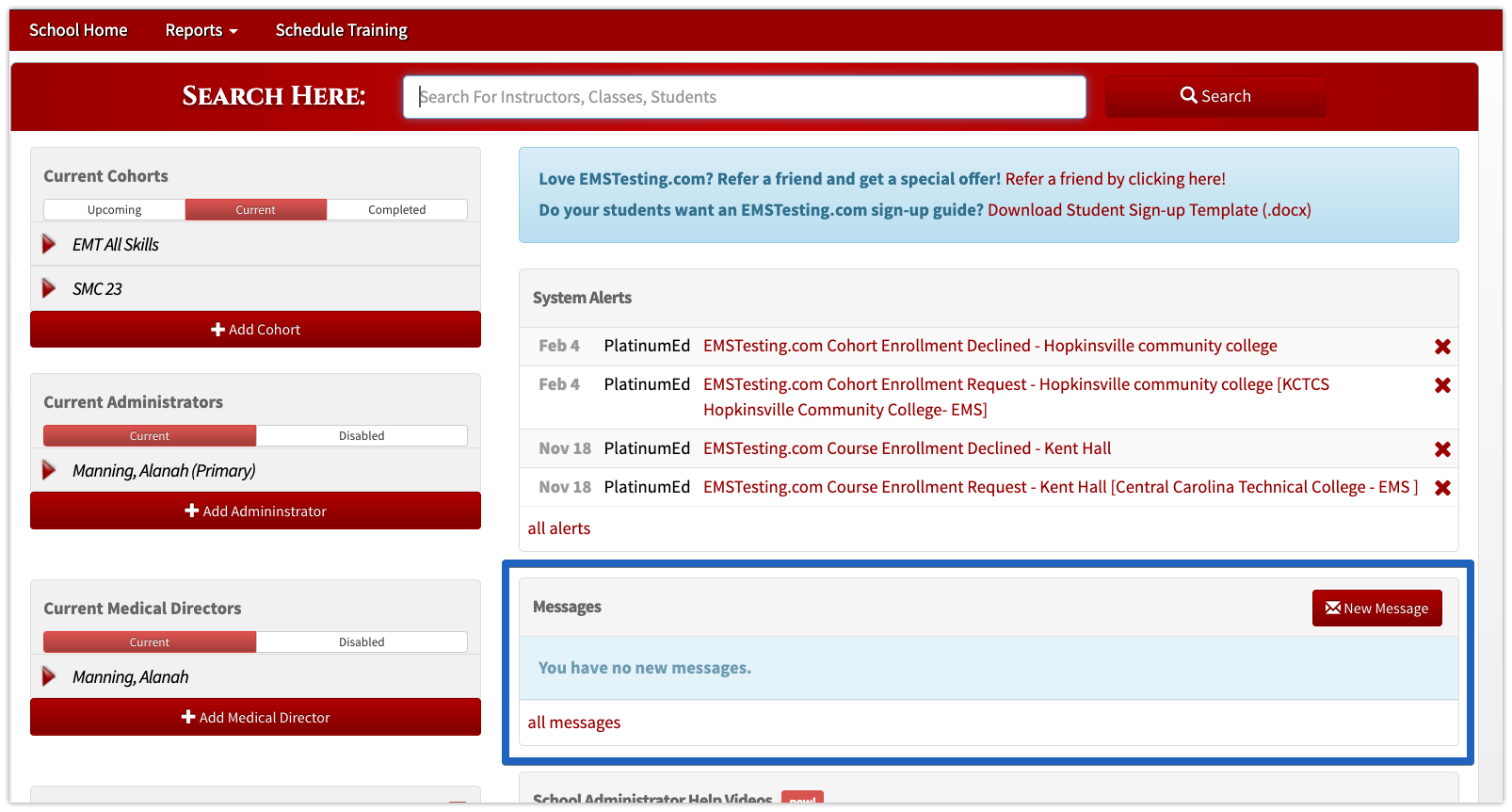
Task: Open Course Enrollment Request - Kent Hall alert
Action: [x=1061, y=487]
